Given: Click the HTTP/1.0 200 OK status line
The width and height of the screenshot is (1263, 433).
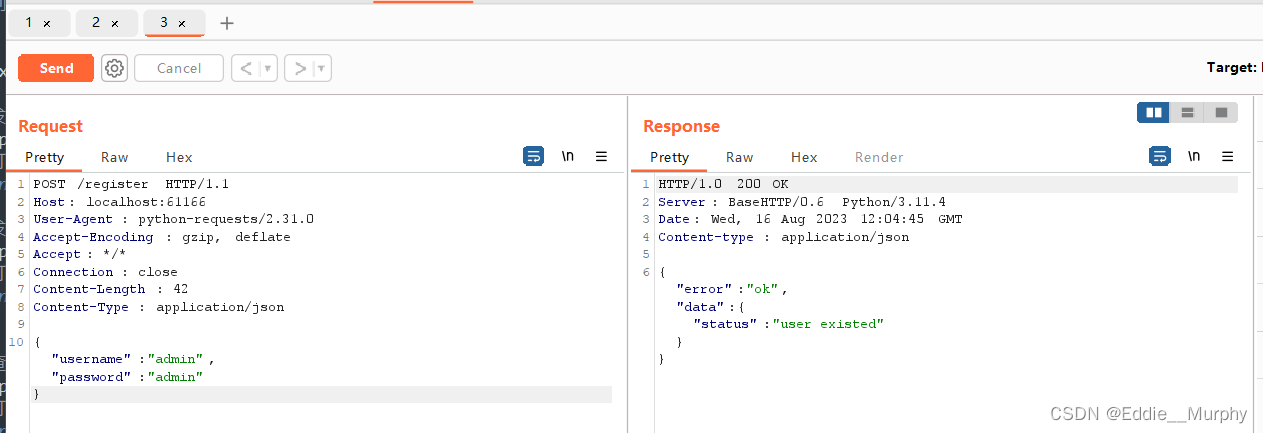Looking at the screenshot, I should coord(723,184).
